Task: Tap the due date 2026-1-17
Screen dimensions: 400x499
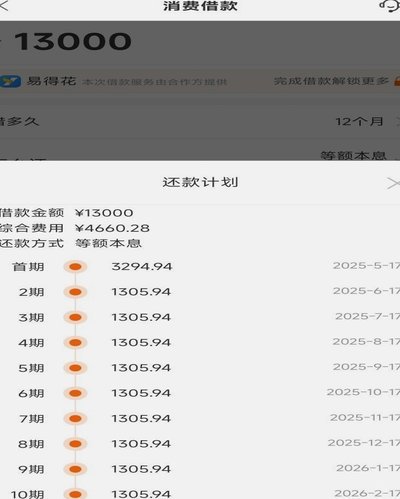Action: click(368, 468)
